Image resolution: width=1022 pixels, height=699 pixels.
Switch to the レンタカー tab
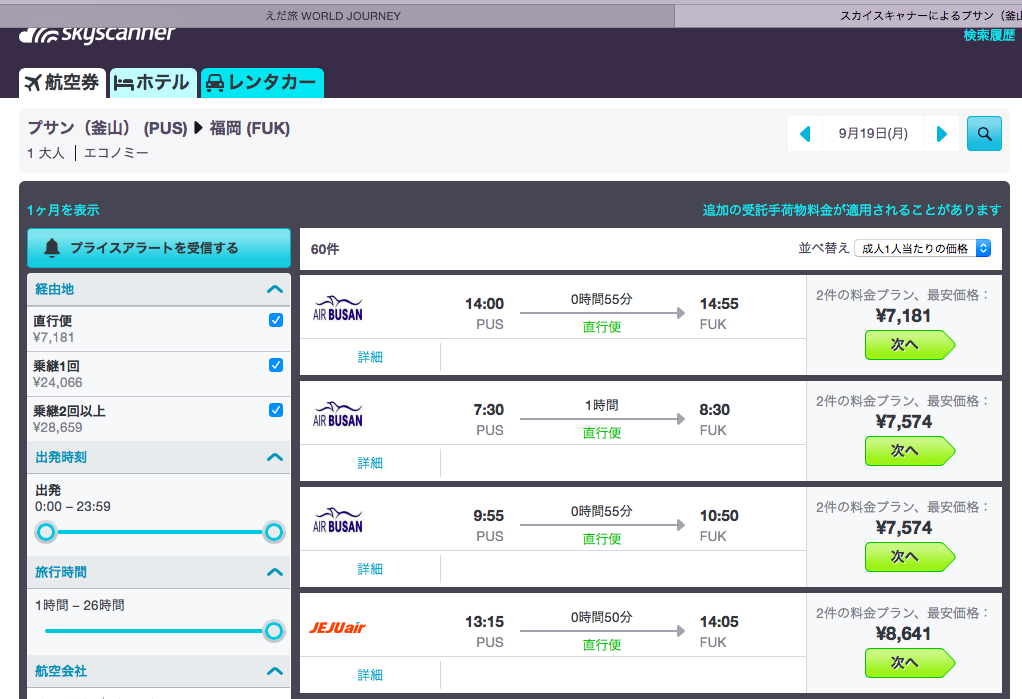[x=262, y=83]
